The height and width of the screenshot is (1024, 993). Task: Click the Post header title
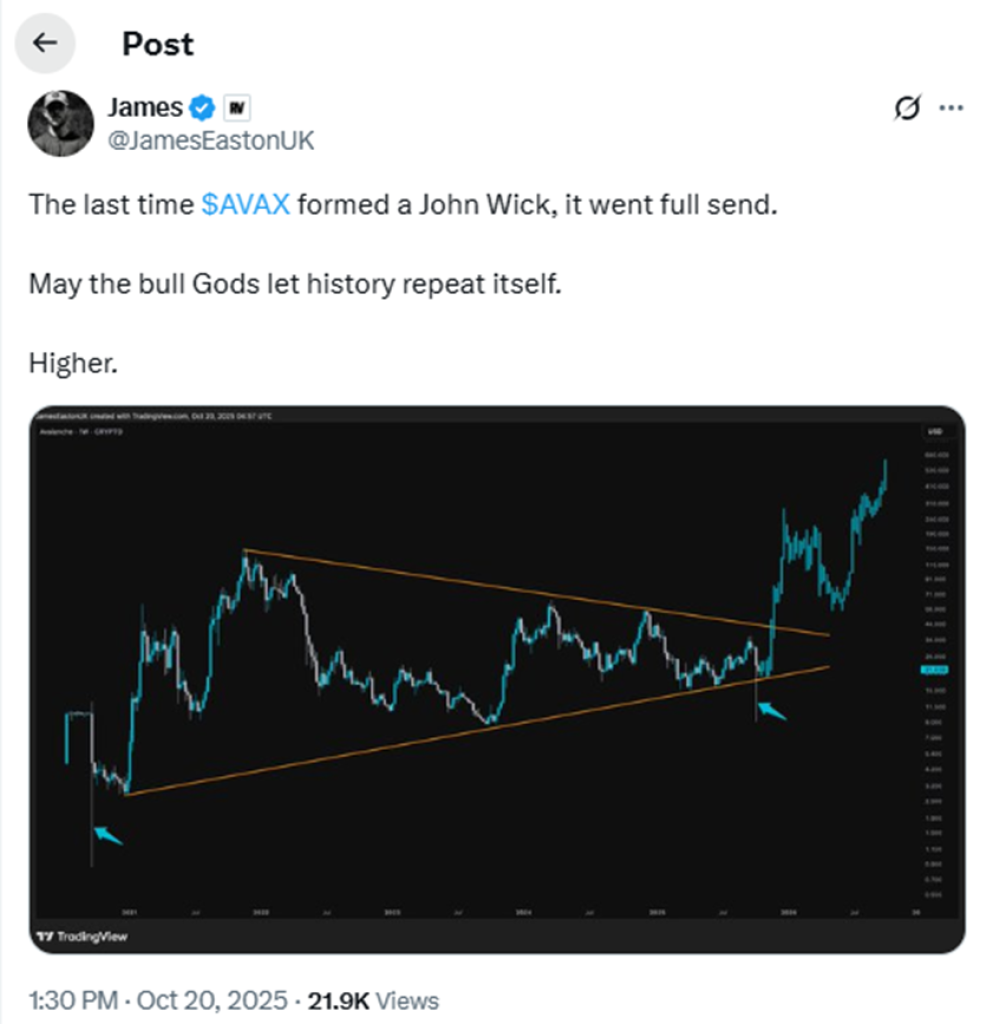tap(157, 44)
